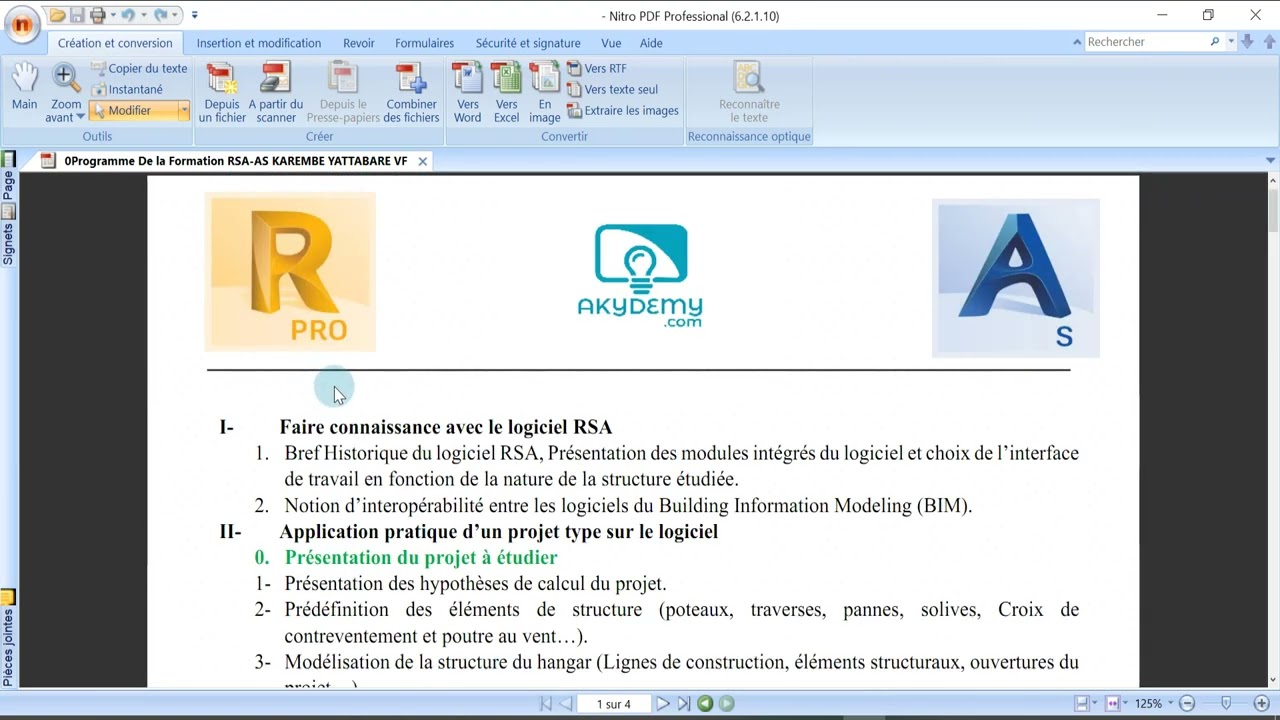This screenshot has width=1280, height=720.
Task: Create PDF with Depuis un fichier
Action: (x=222, y=92)
